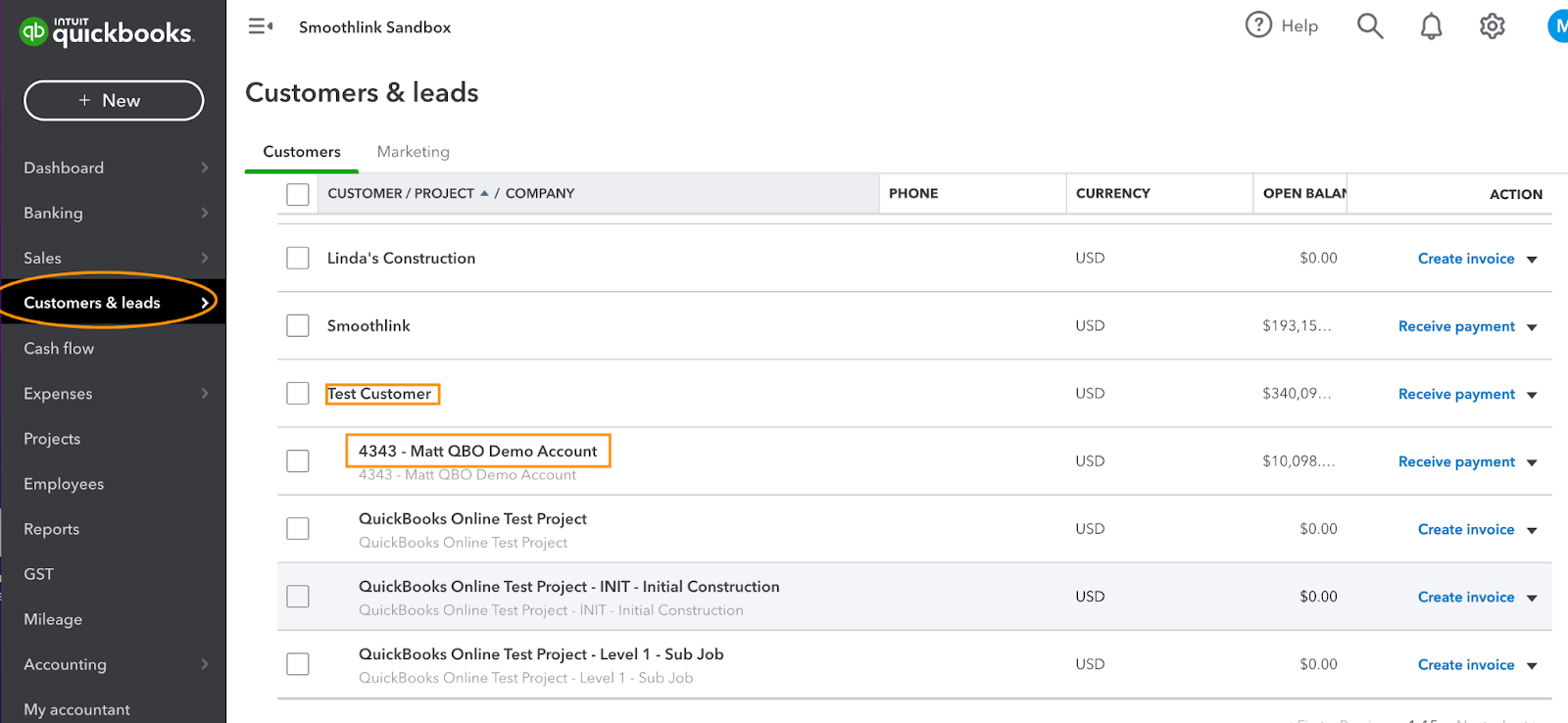
Task: Open Cash flow in the sidebar
Action: 59,348
